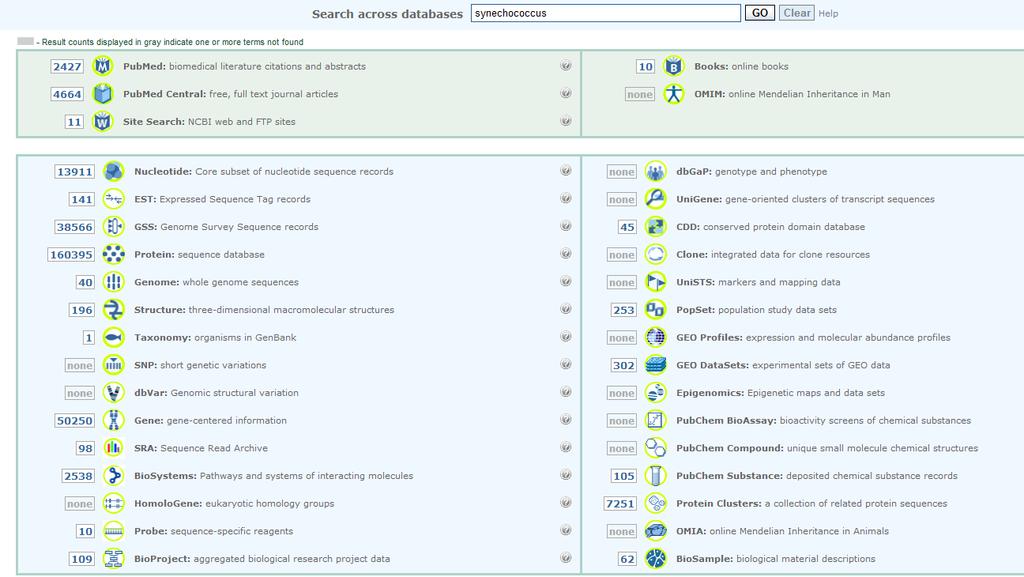1024x577 pixels.
Task: Click the Gene chromosome icon
Action: 114,420
